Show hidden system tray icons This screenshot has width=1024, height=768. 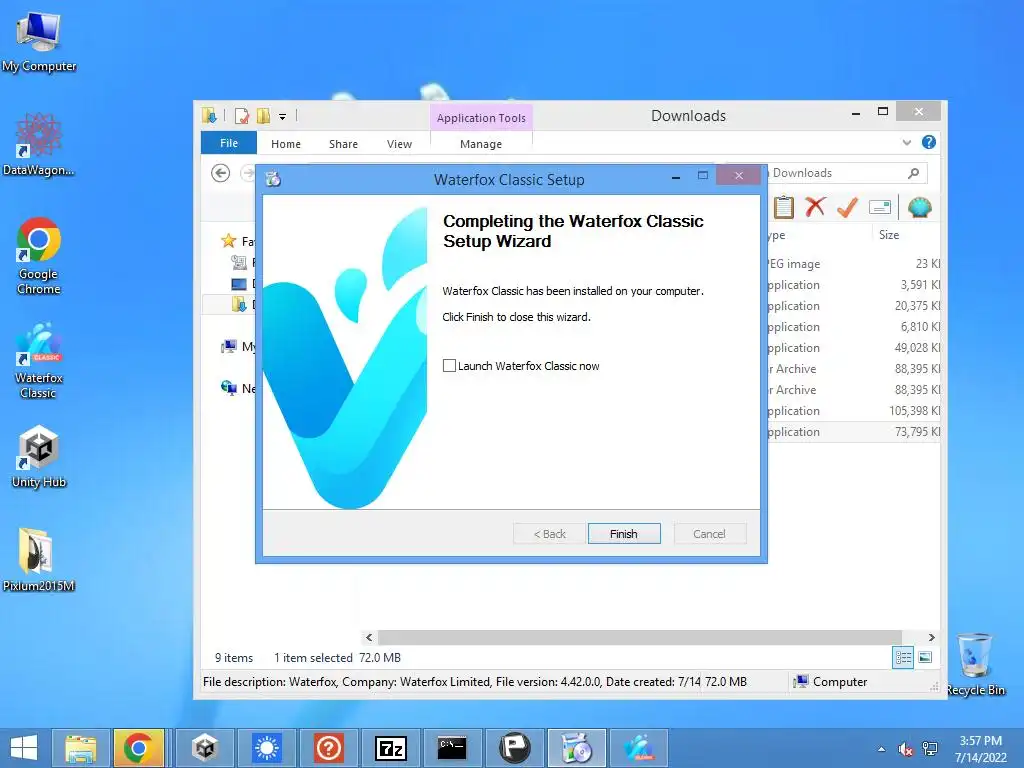click(x=882, y=749)
